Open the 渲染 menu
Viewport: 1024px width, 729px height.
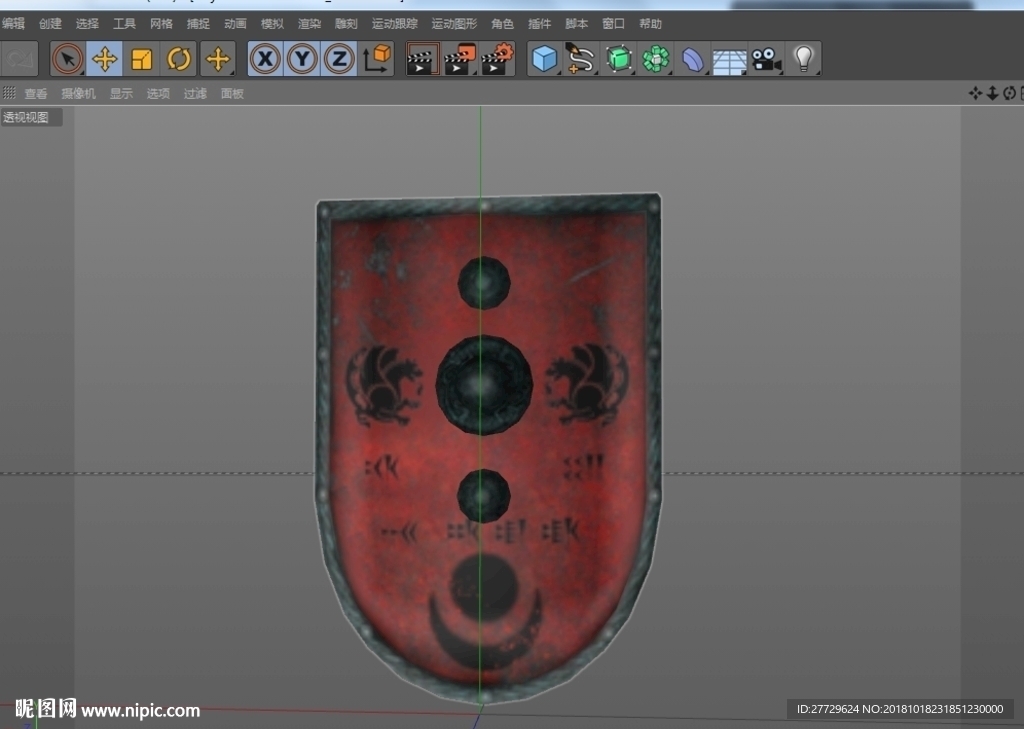click(310, 24)
